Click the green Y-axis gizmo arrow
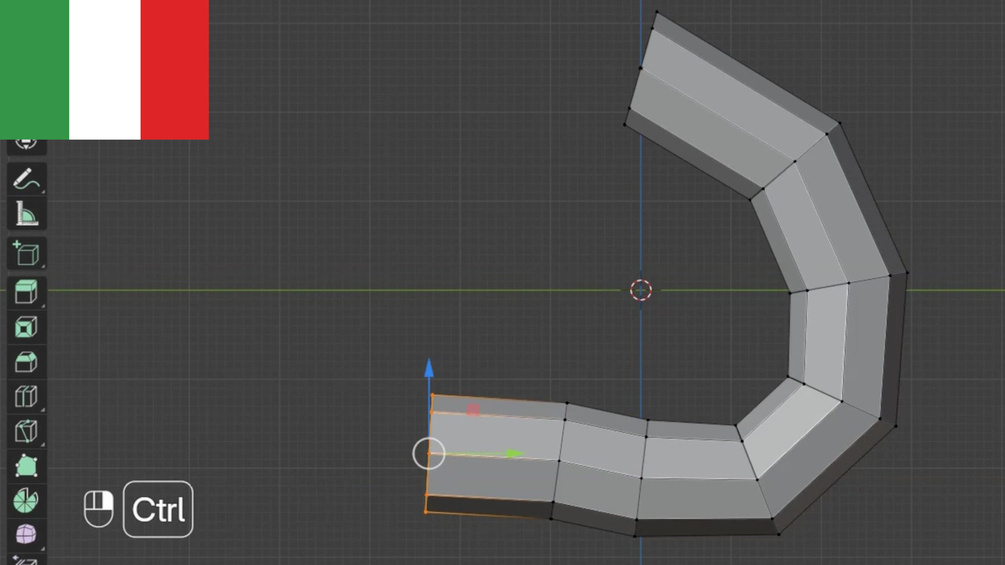 [514, 454]
